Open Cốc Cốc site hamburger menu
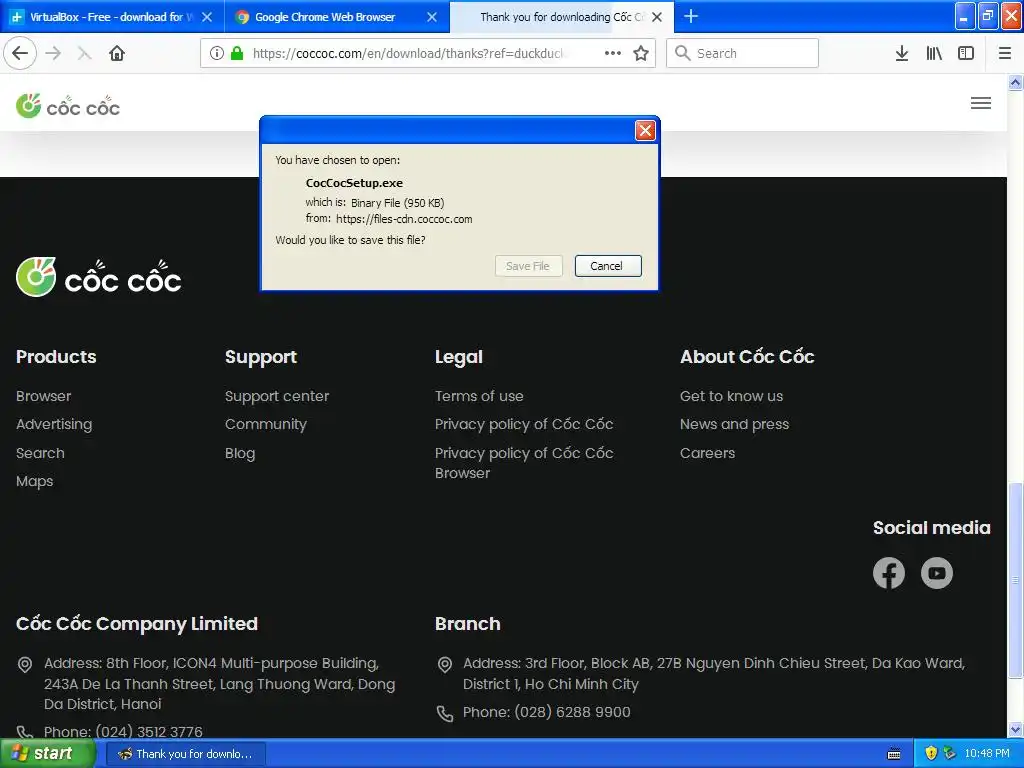1024x768 pixels. (x=980, y=103)
